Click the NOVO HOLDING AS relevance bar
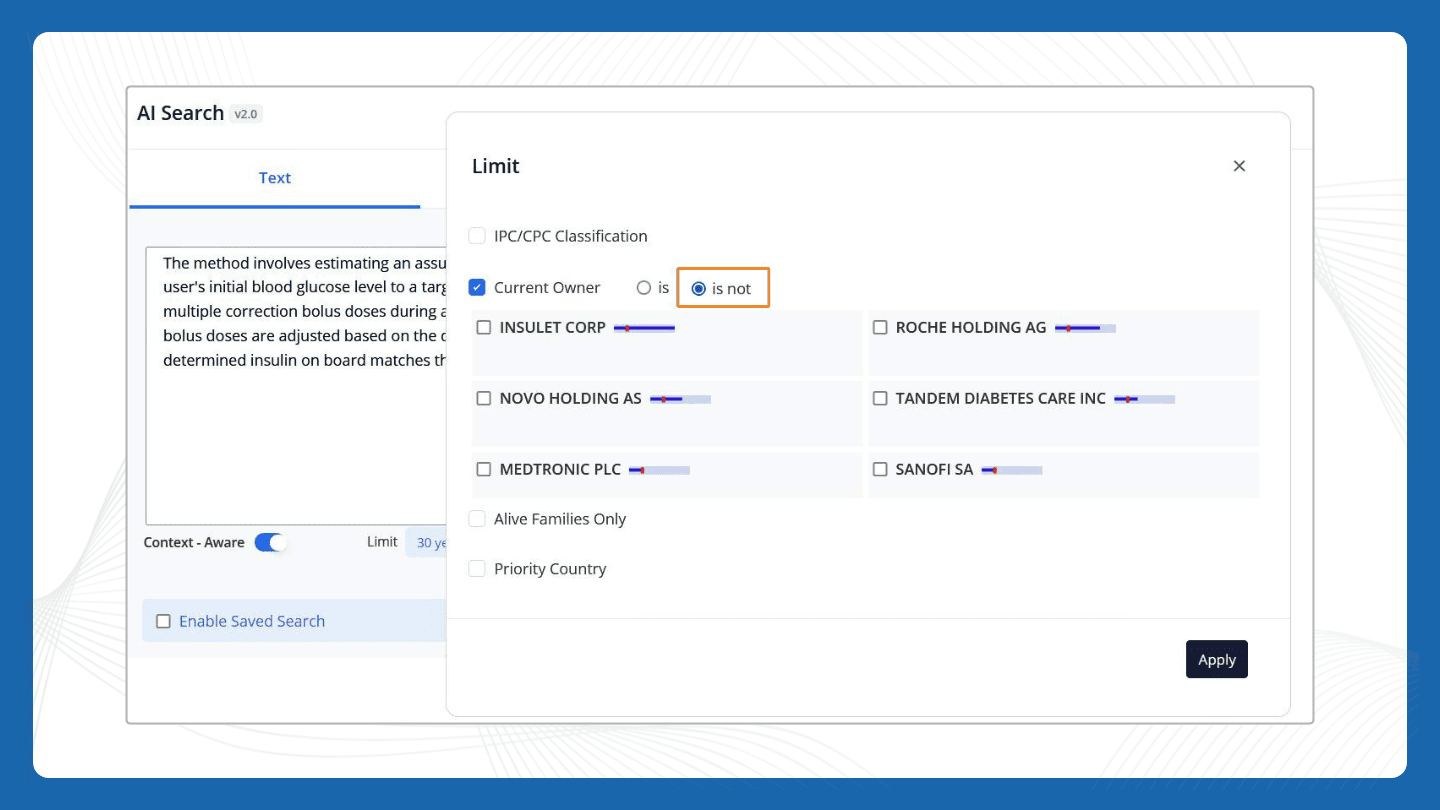This screenshot has height=810, width=1440. (680, 399)
